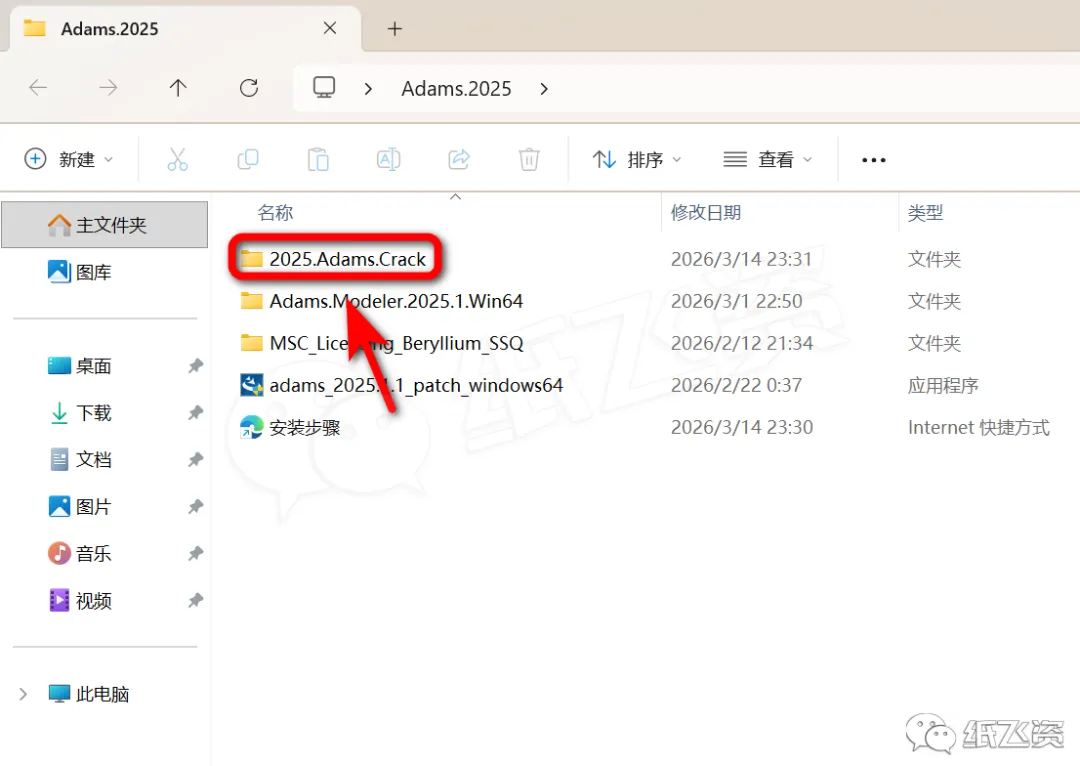Unpin 文档 from quick access

(196, 459)
